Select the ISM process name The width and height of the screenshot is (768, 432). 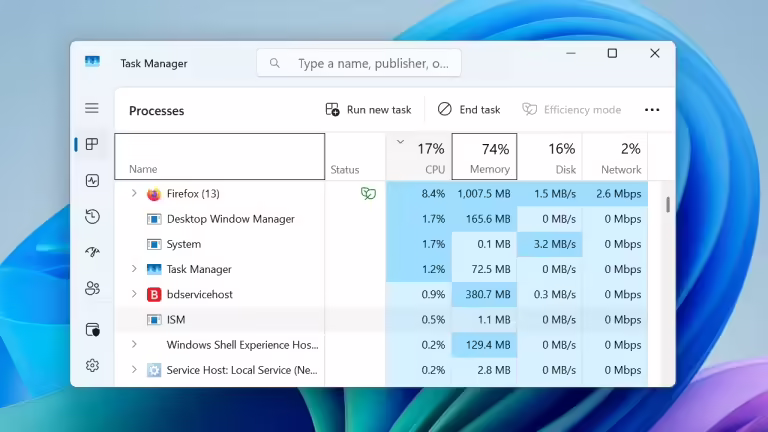176,320
